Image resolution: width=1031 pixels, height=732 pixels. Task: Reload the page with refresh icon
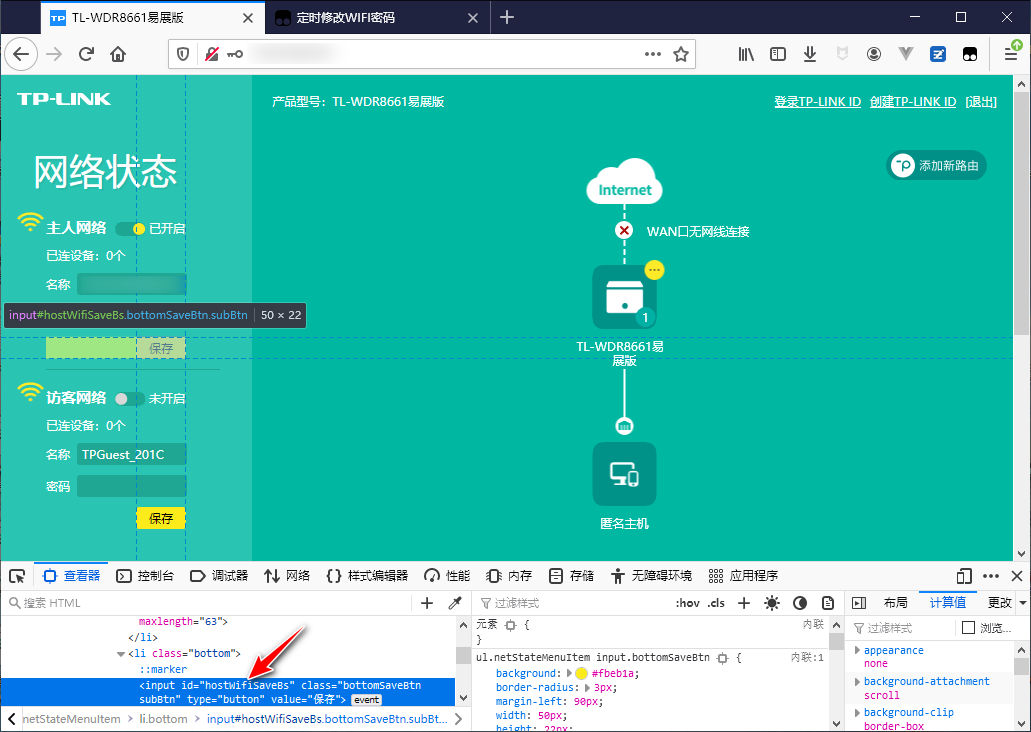tap(86, 54)
